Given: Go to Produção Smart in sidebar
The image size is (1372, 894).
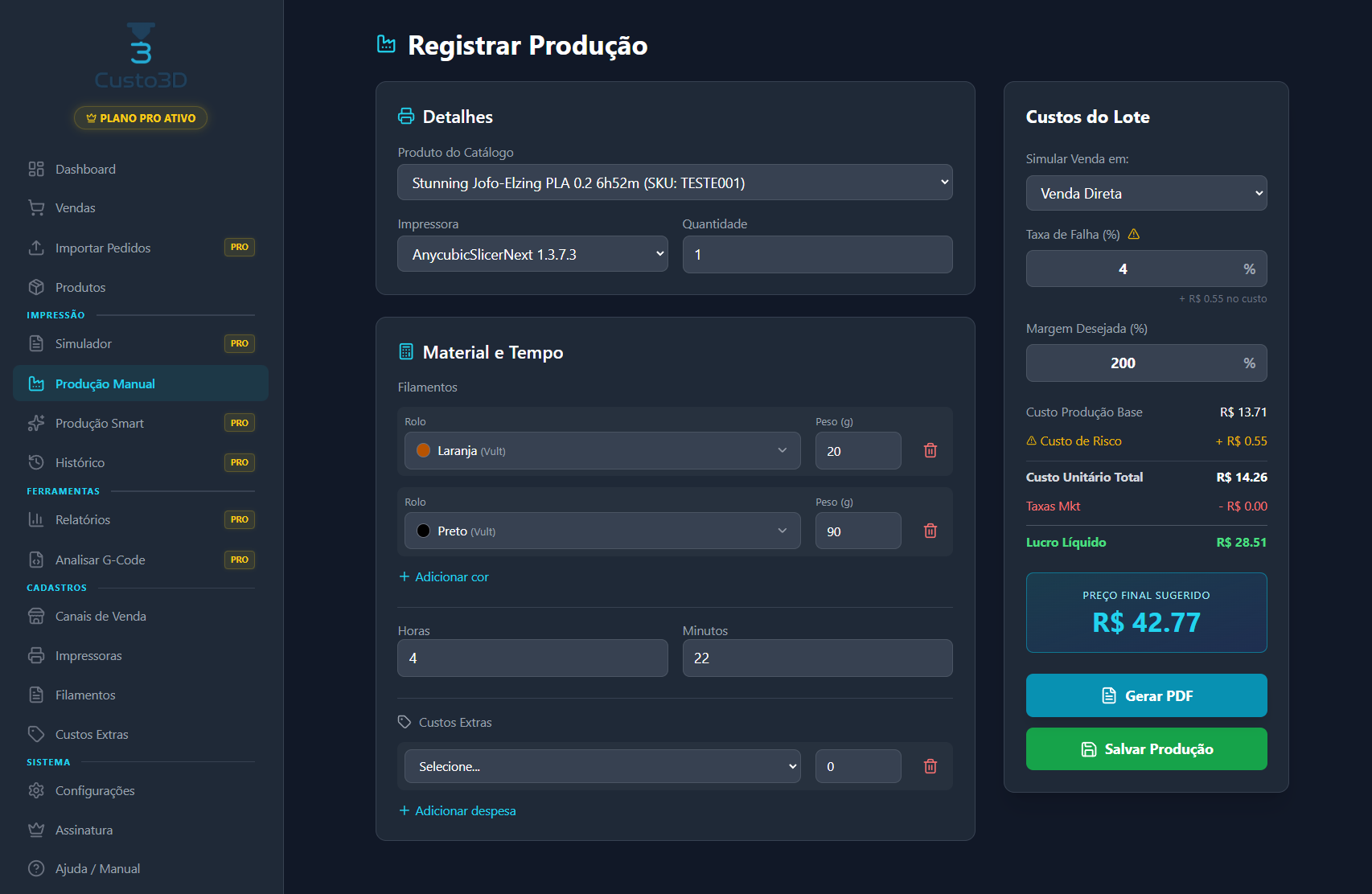Looking at the screenshot, I should [100, 423].
